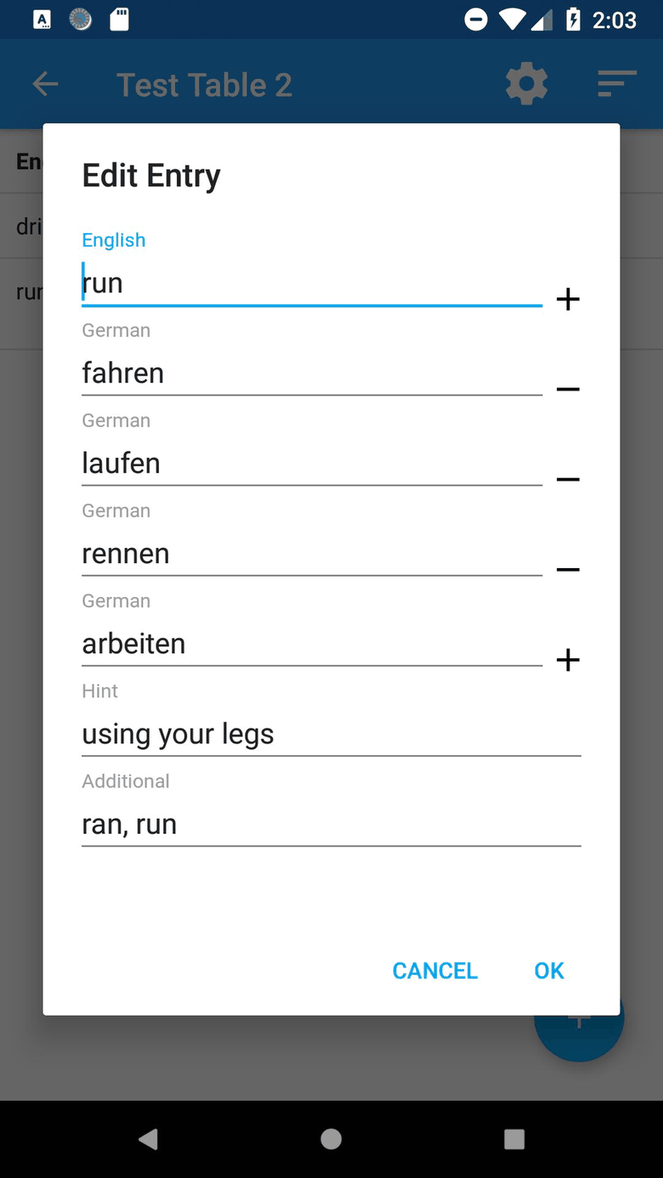This screenshot has width=663, height=1178.
Task: Add another German translation field
Action: (567, 659)
